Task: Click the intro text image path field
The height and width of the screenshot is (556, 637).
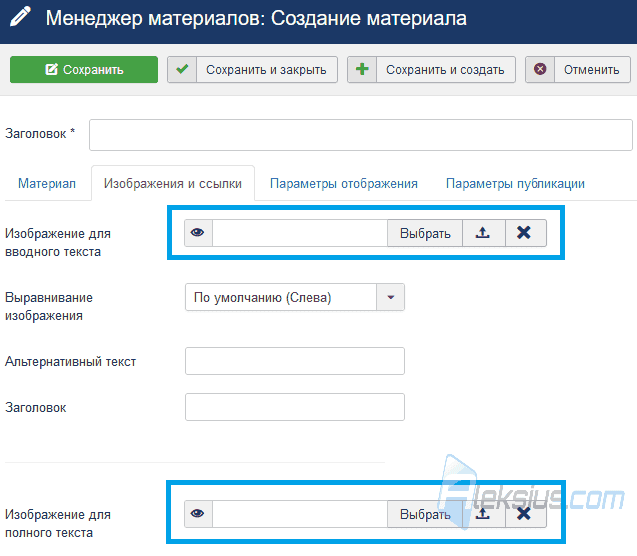Action: [x=300, y=233]
